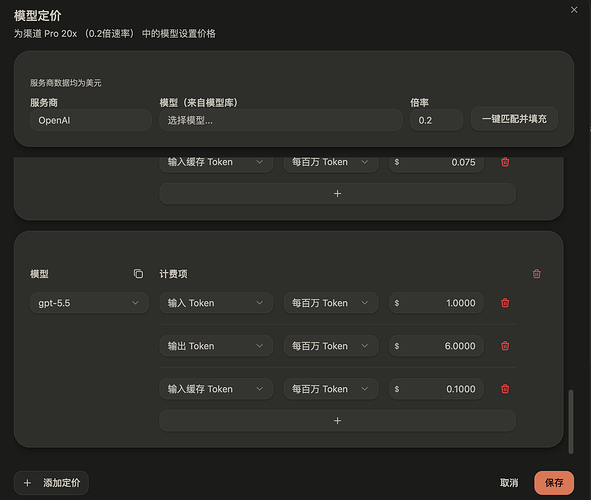Click the 0.1000 price field

point(436,389)
